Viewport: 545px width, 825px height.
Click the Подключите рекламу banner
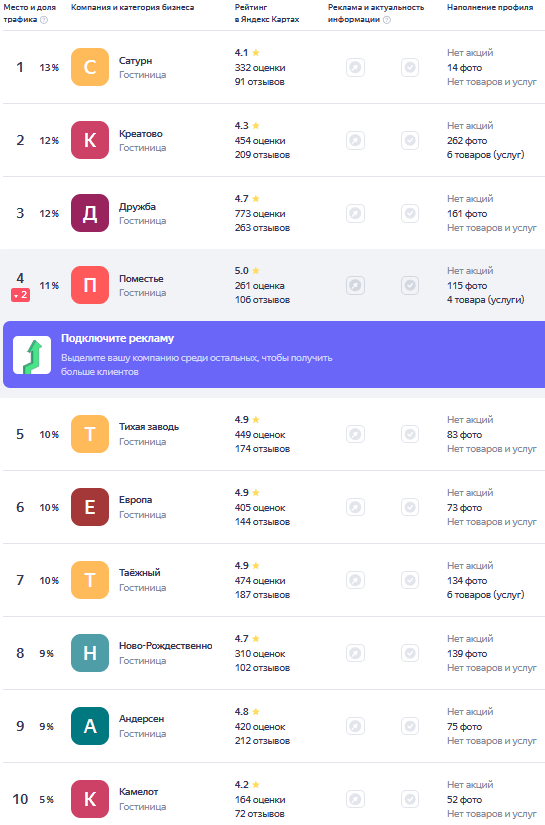274,355
